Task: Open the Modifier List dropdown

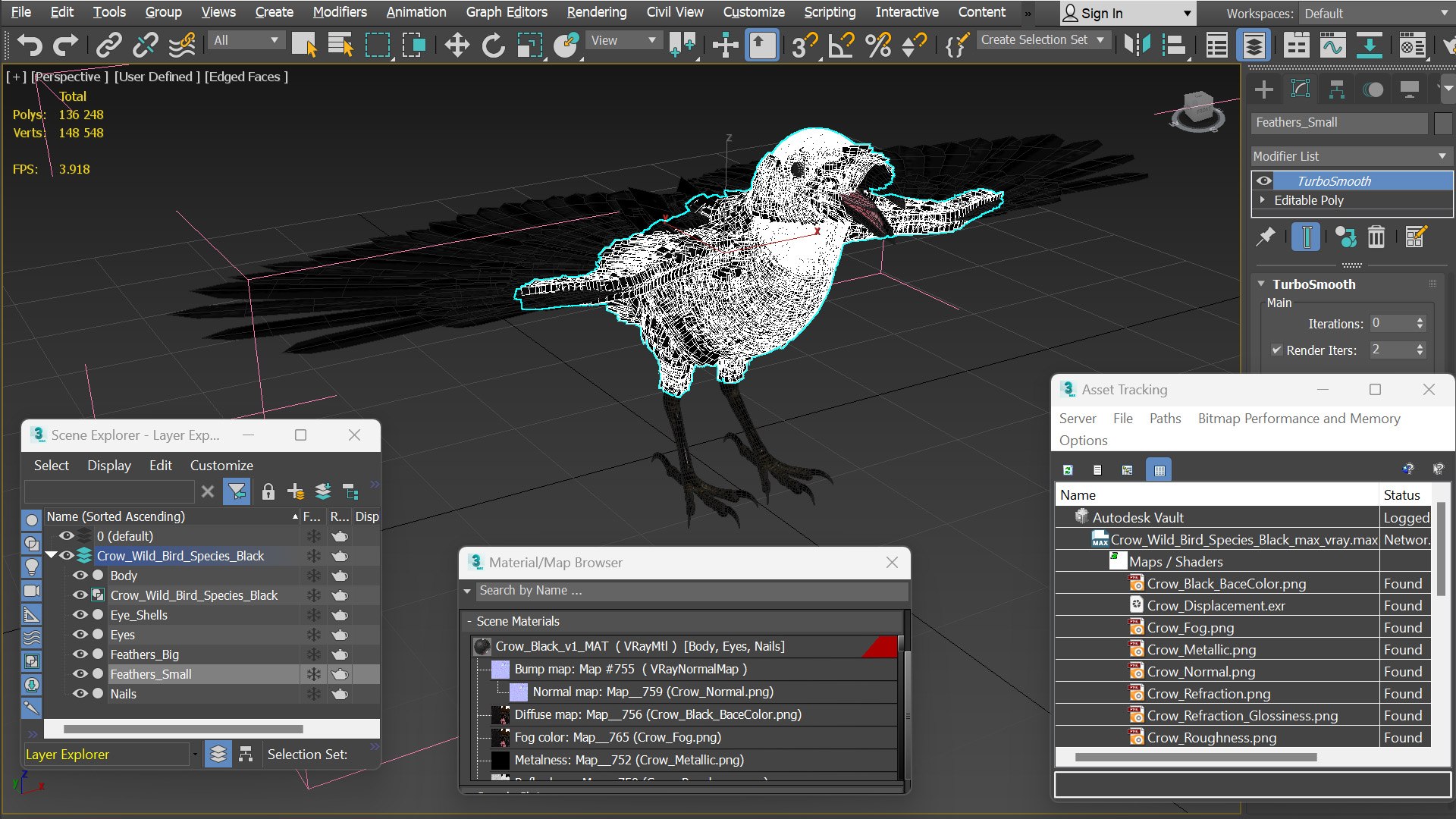Action: click(x=1351, y=156)
